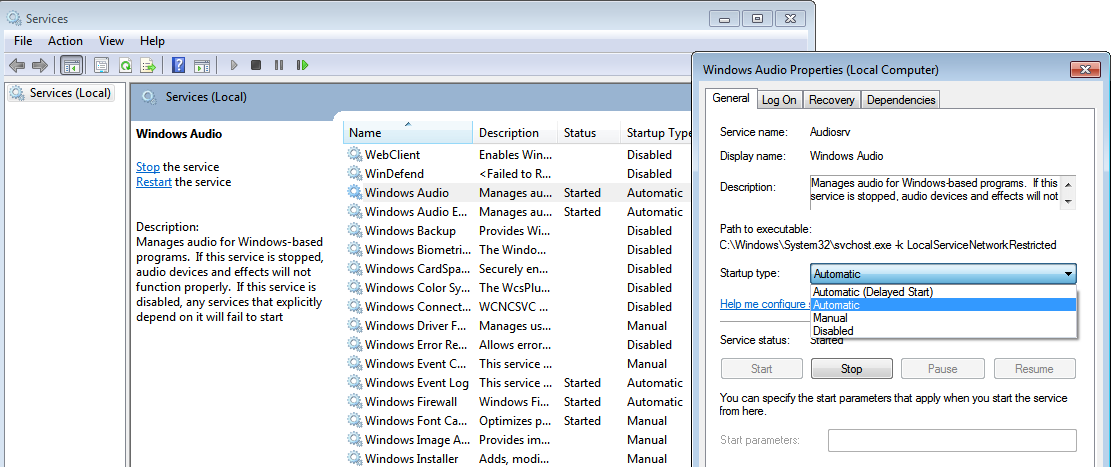
Task: Choose Automatic (Delayed Start) option
Action: pyautogui.click(x=943, y=292)
